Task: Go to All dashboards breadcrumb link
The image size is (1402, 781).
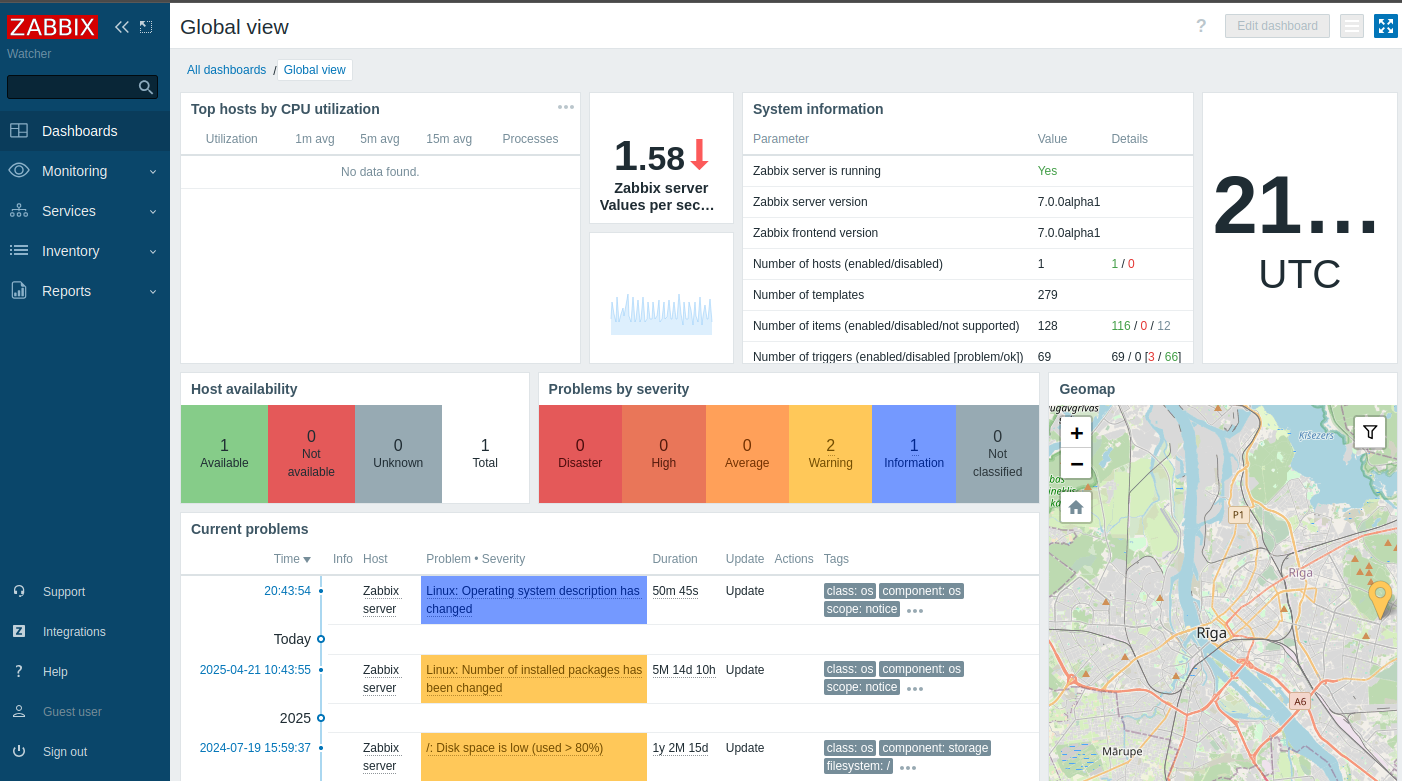Action: (x=226, y=70)
